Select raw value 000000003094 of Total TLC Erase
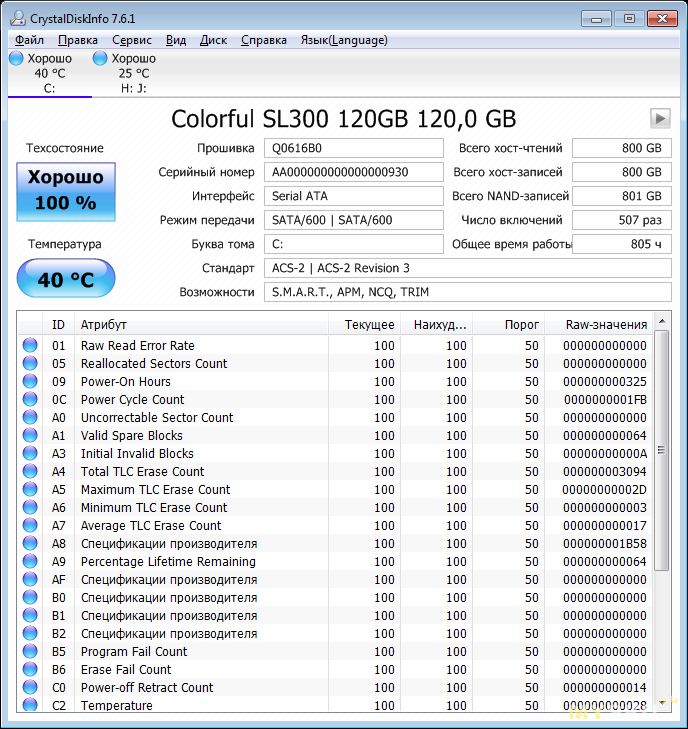 [604, 472]
